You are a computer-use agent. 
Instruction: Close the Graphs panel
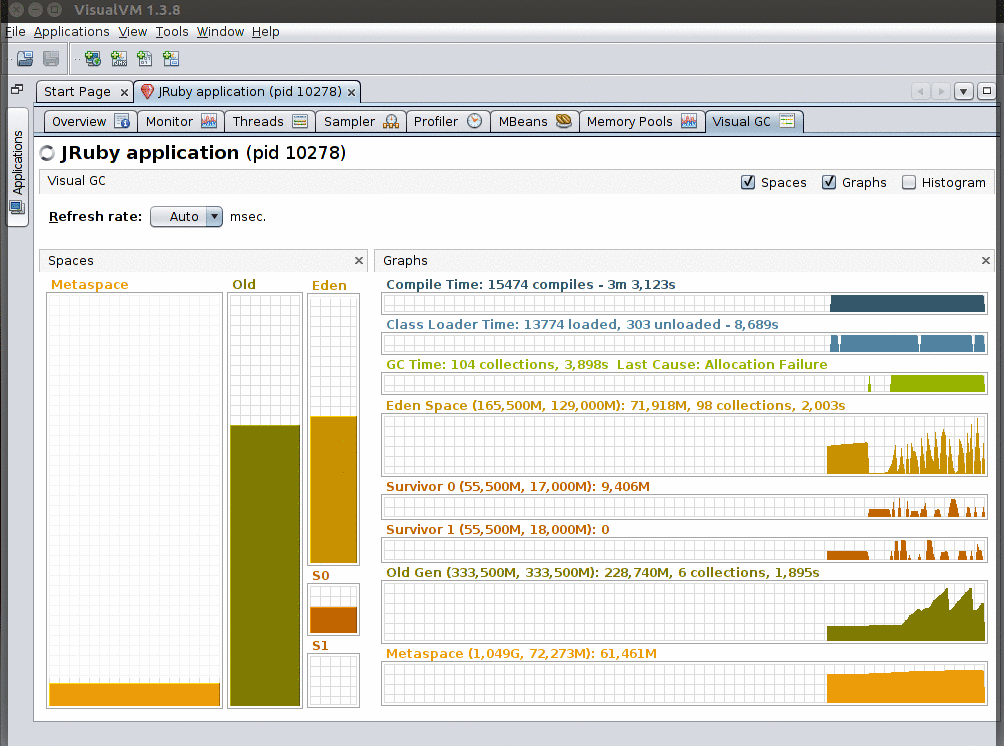coord(985,261)
